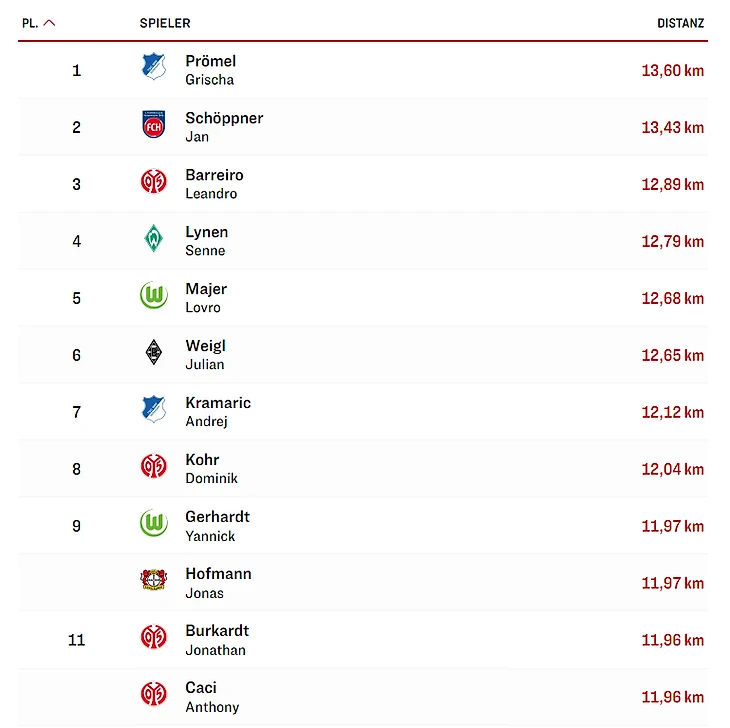Click the Hoffenheim logo beside Prömel

153,67
